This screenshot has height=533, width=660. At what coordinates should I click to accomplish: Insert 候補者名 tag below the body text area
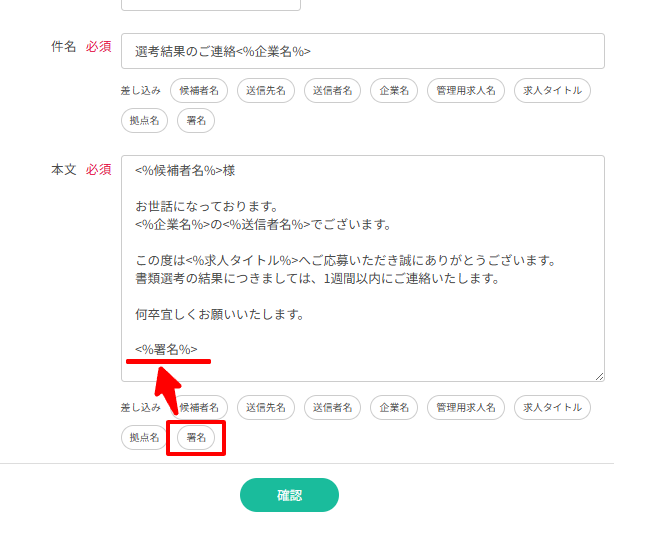(199, 408)
